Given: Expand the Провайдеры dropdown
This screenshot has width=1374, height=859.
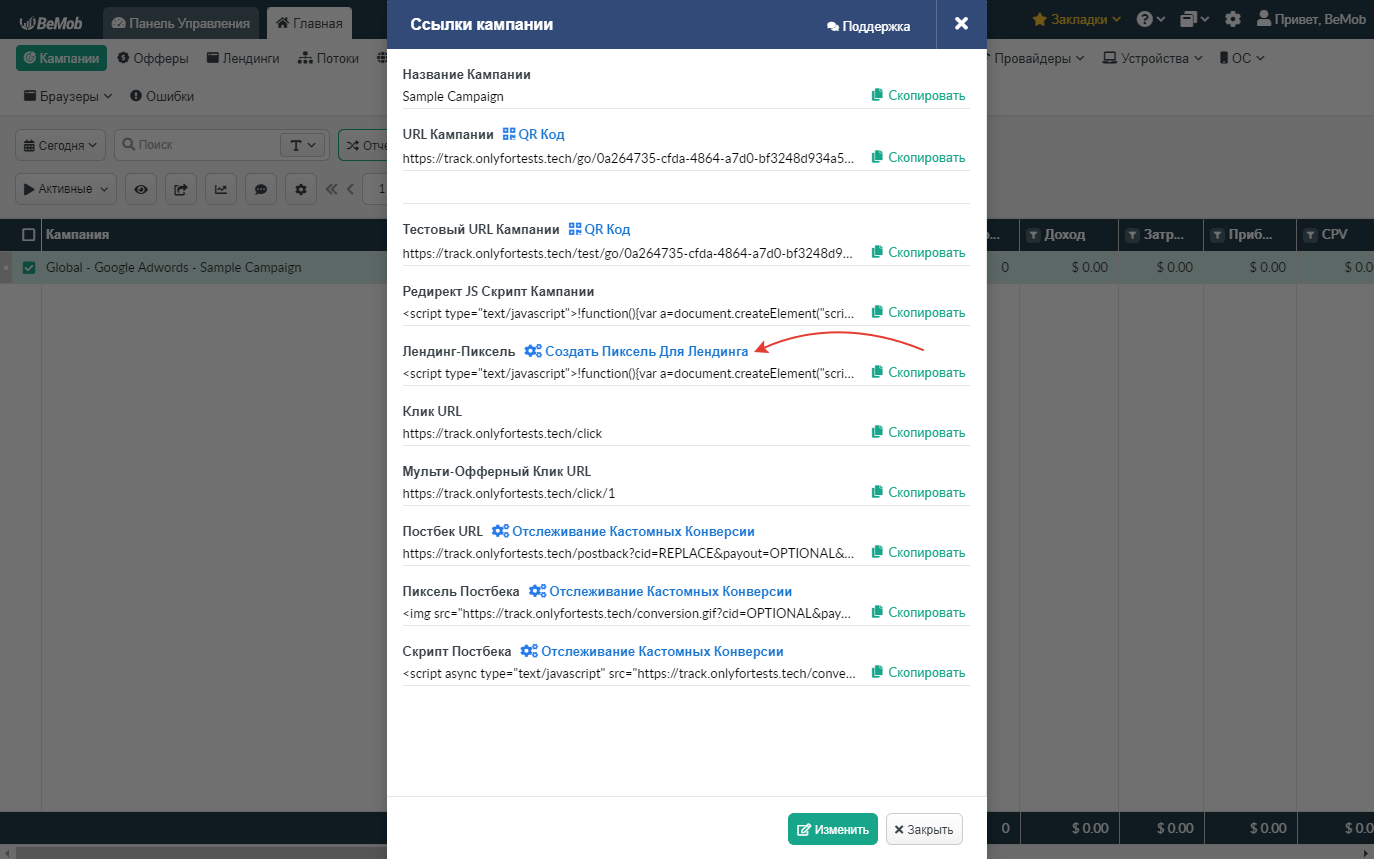Looking at the screenshot, I should click(x=1038, y=58).
